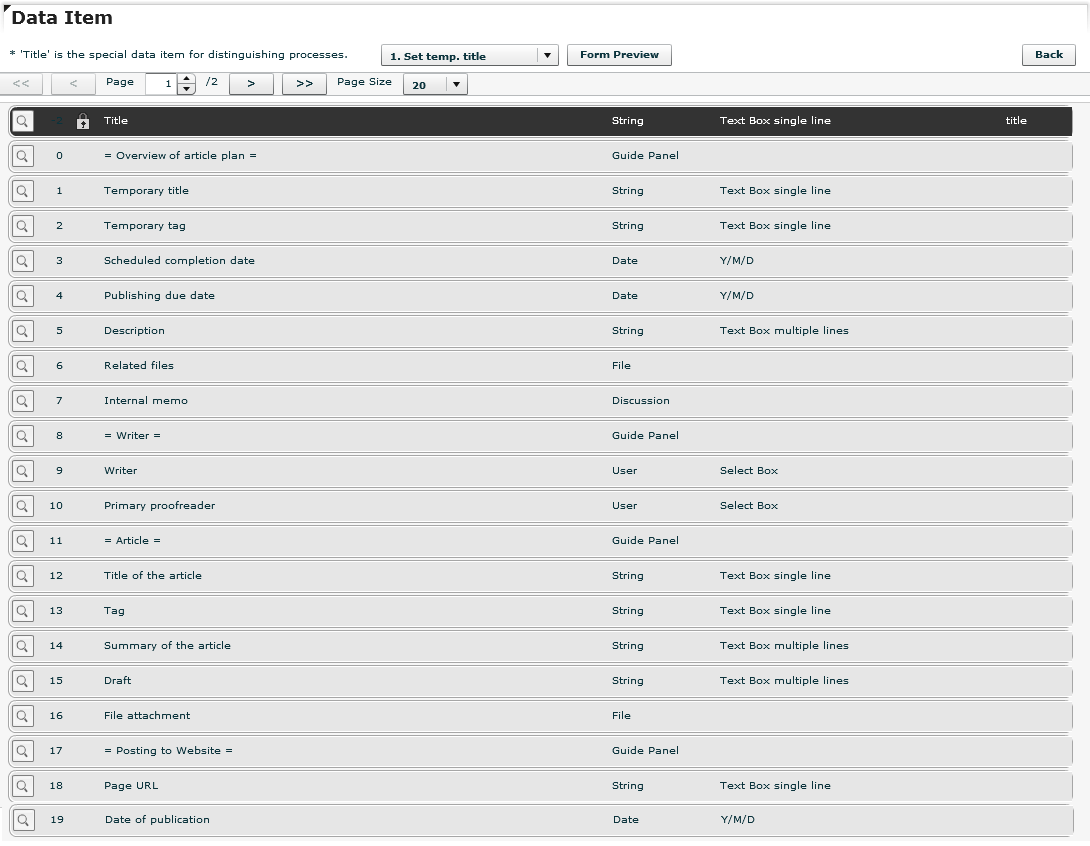Screen dimensions: 1090x846
Task: Open magnifier for File attachment row
Action: [22, 715]
